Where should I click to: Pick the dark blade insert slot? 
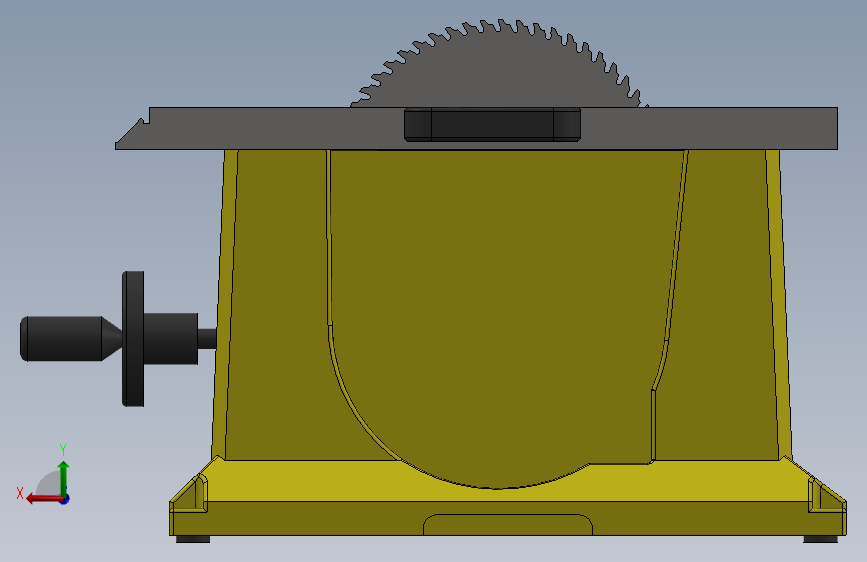492,125
